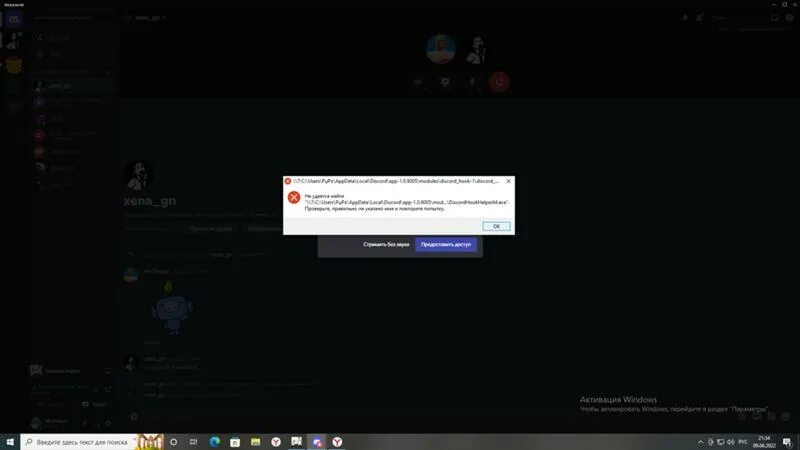Open the taskbar app left of Discord
The image size is (800, 450).
pyautogui.click(x=296, y=442)
